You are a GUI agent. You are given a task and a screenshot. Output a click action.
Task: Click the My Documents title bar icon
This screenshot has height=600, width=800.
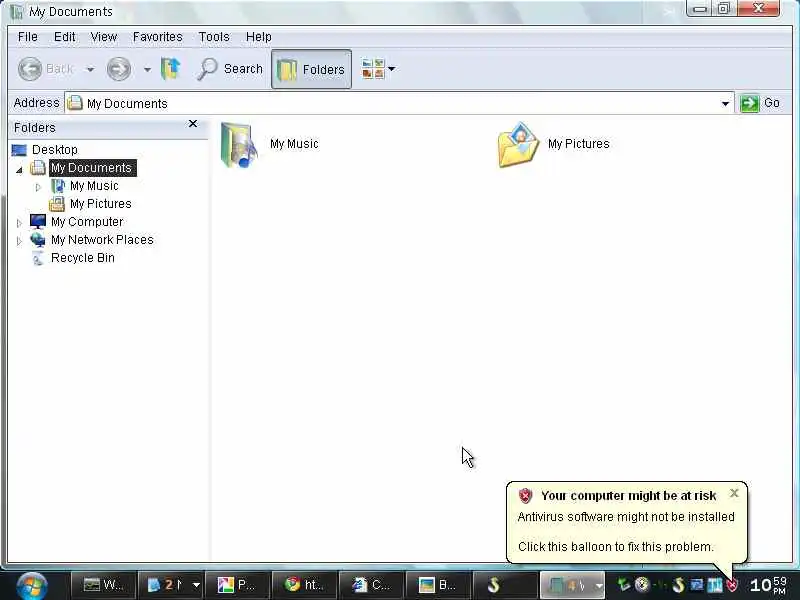16,11
